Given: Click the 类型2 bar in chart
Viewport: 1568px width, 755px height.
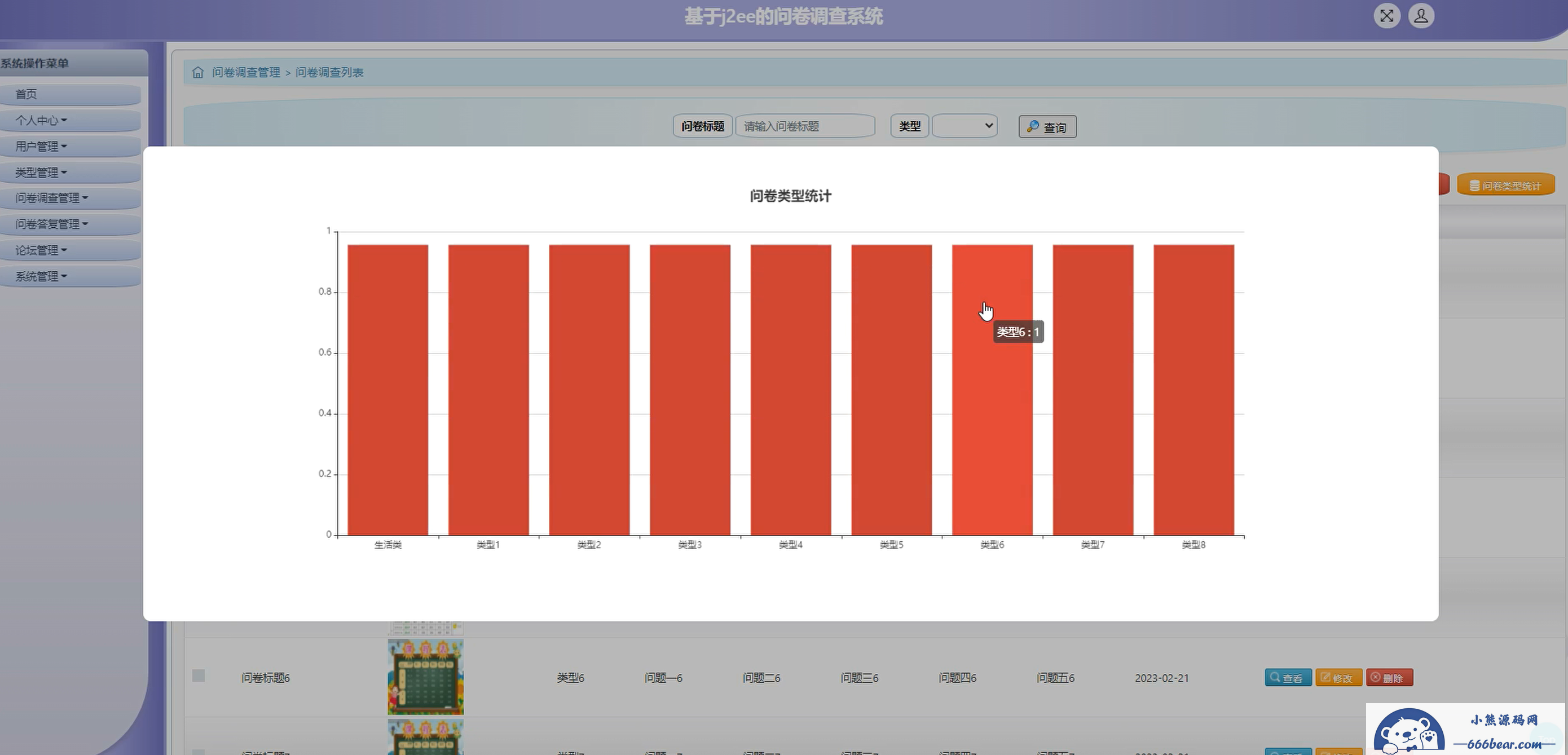Looking at the screenshot, I should click(589, 390).
